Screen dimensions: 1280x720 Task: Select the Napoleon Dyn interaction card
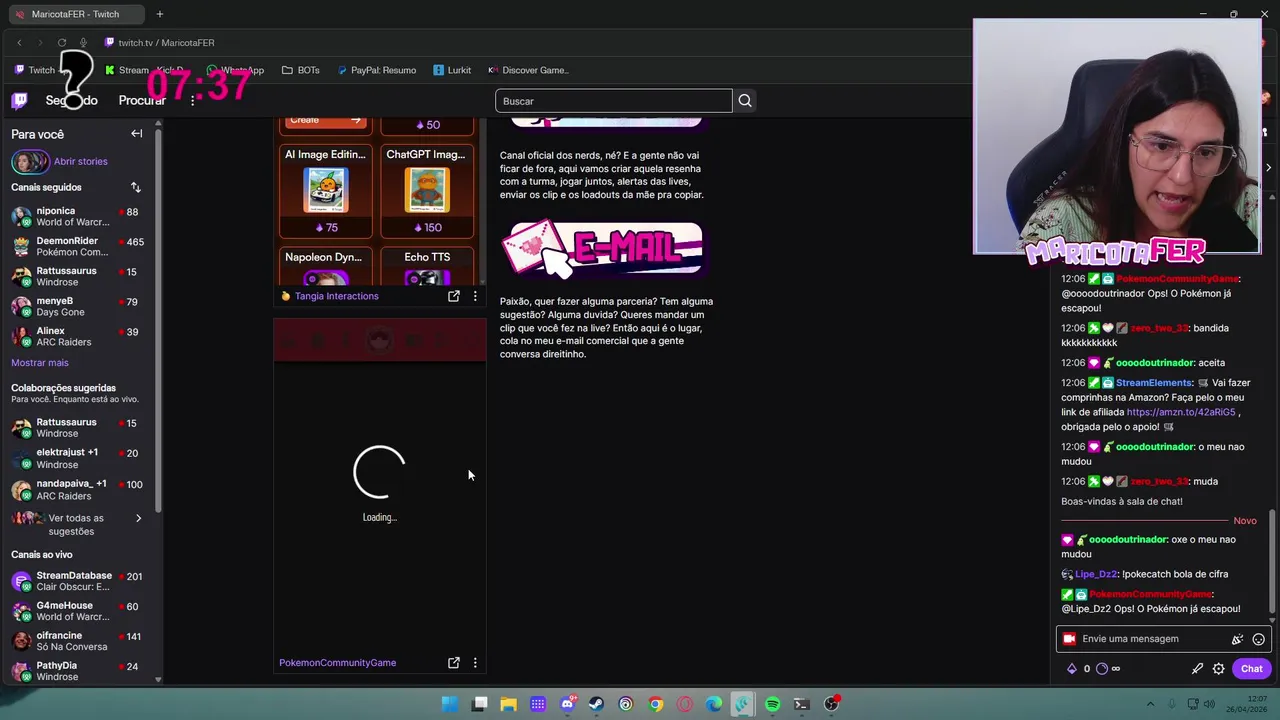click(325, 266)
